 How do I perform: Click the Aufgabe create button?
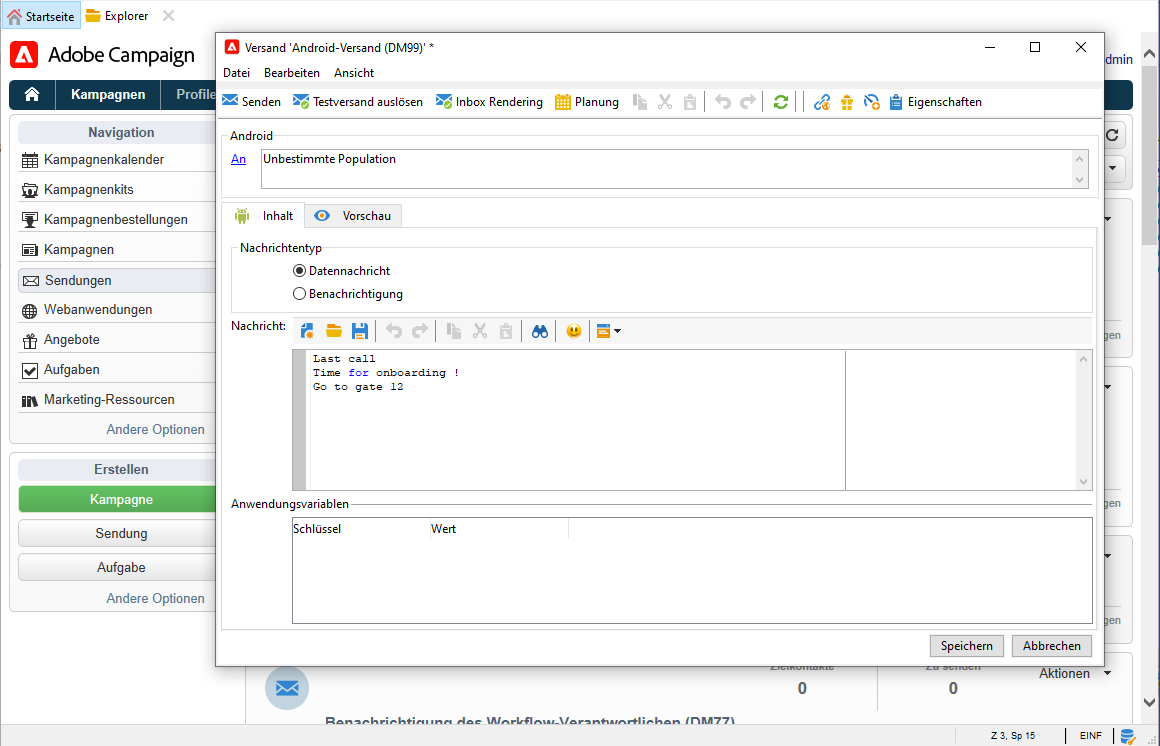pos(118,568)
